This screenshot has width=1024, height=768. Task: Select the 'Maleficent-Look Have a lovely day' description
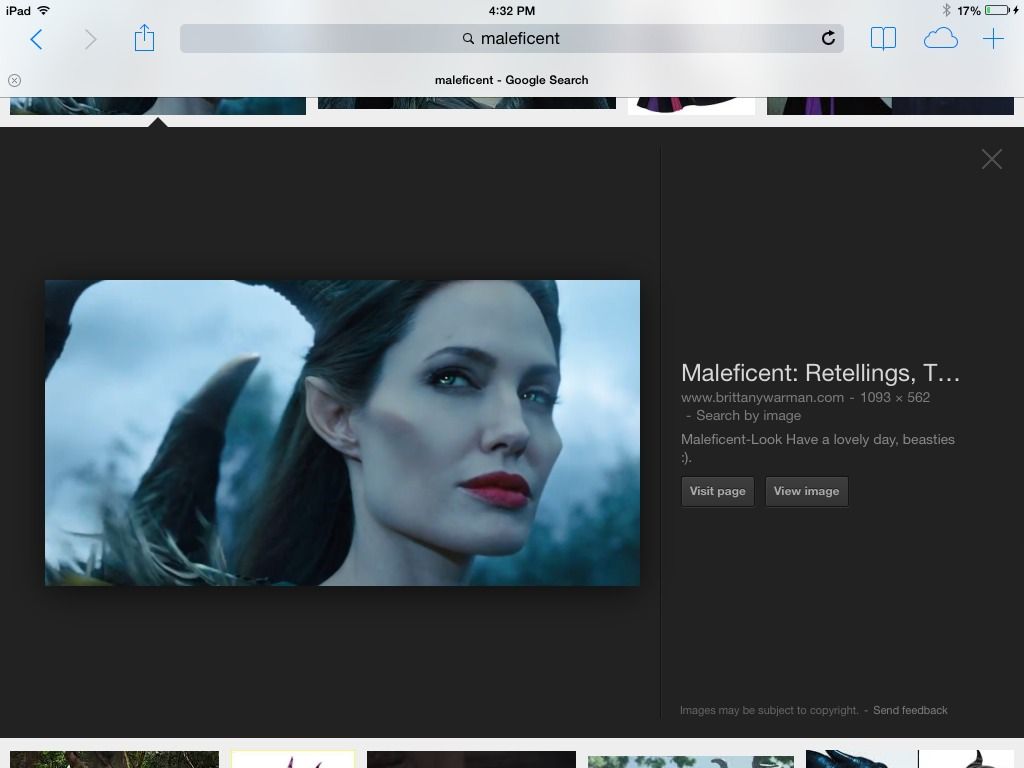pos(818,448)
